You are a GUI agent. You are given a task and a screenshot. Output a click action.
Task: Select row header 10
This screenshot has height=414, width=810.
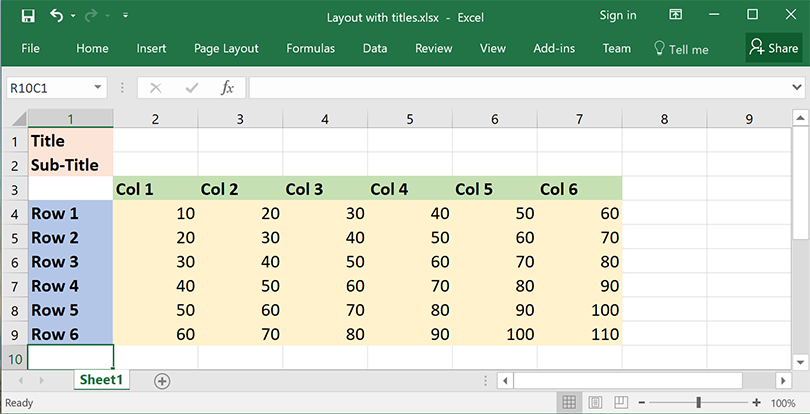tap(14, 358)
